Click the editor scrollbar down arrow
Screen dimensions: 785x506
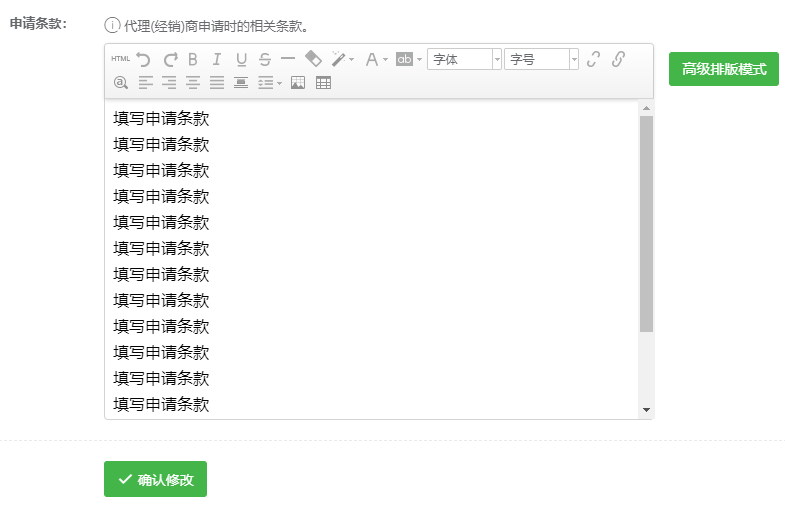[646, 410]
